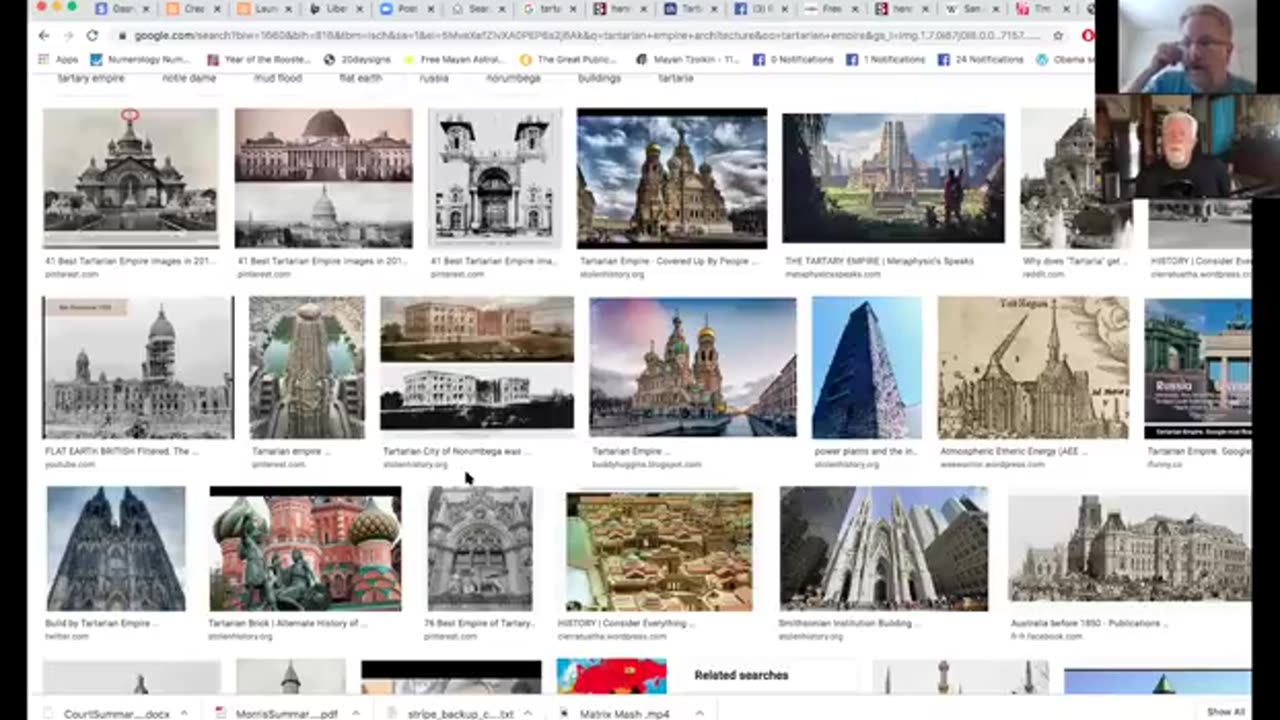The width and height of the screenshot is (1280, 720).
Task: Select the 'buildings' related search chip
Action: coord(599,78)
